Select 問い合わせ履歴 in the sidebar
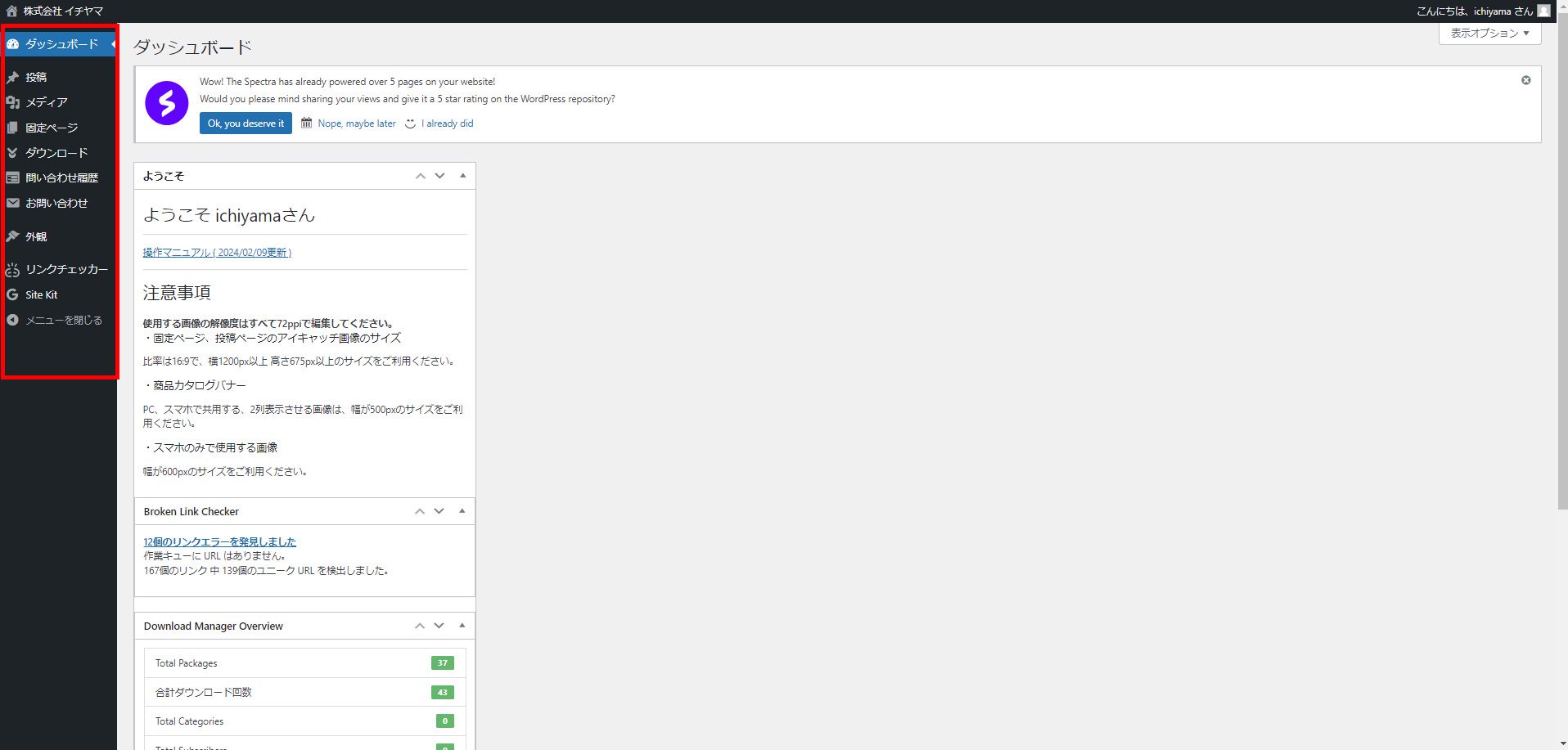The image size is (1568, 750). (61, 177)
